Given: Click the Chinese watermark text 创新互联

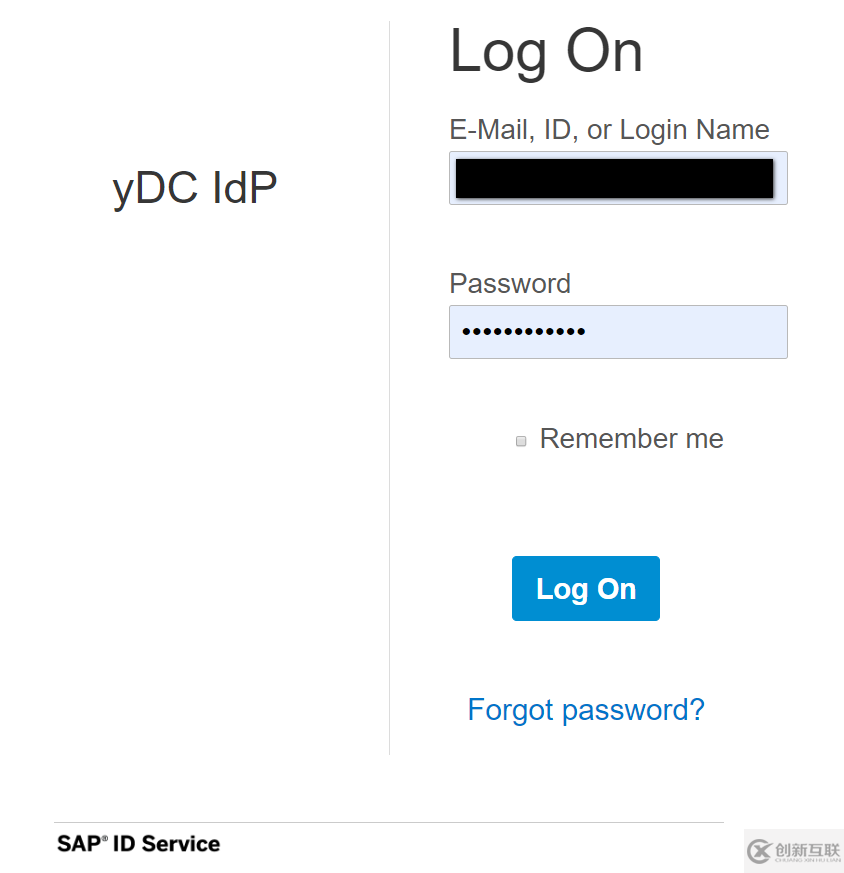Looking at the screenshot, I should (808, 849).
